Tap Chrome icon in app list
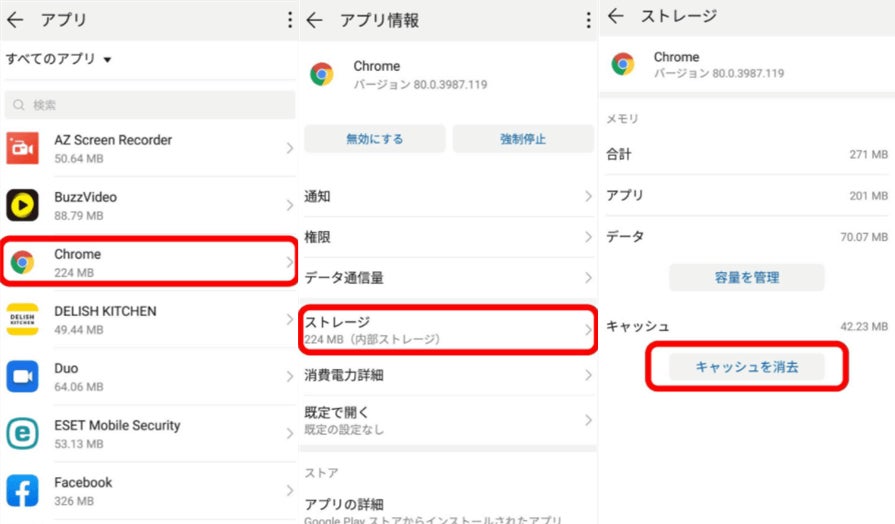This screenshot has width=895, height=524. 22,262
